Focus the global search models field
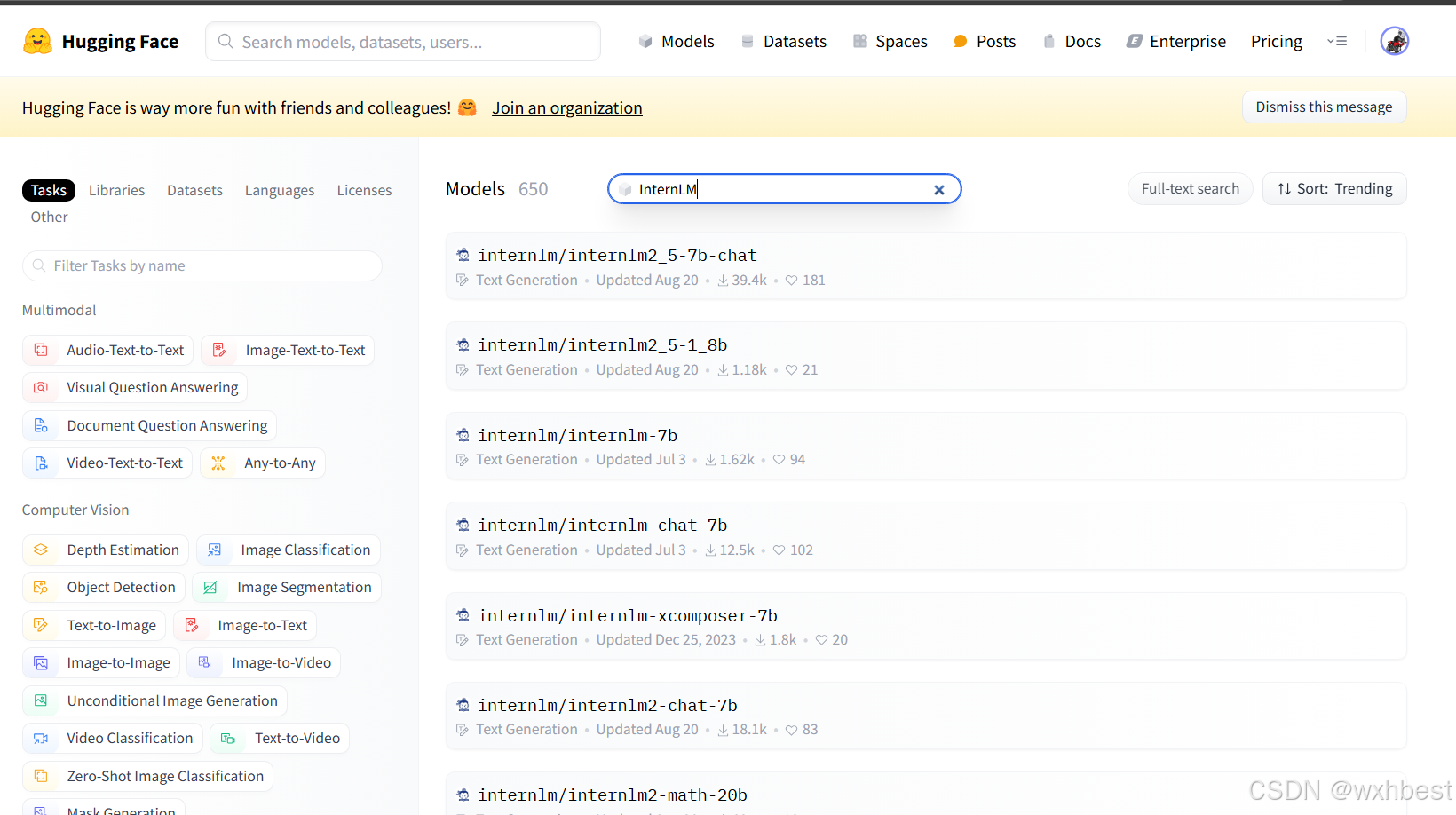 pos(403,42)
